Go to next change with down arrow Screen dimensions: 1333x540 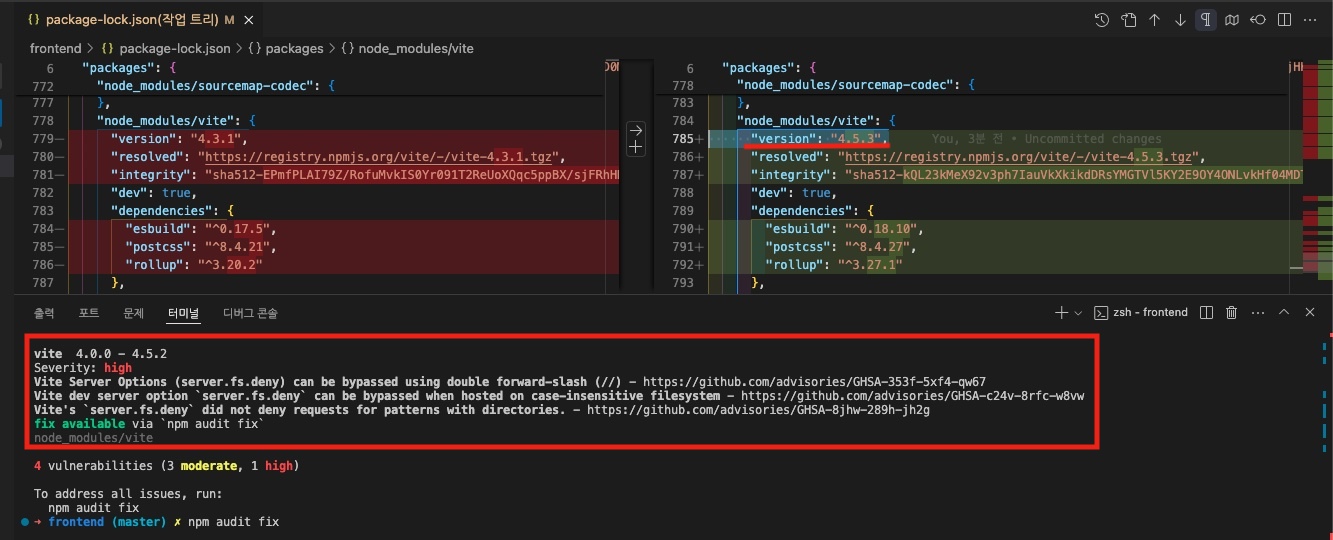pyautogui.click(x=1180, y=20)
